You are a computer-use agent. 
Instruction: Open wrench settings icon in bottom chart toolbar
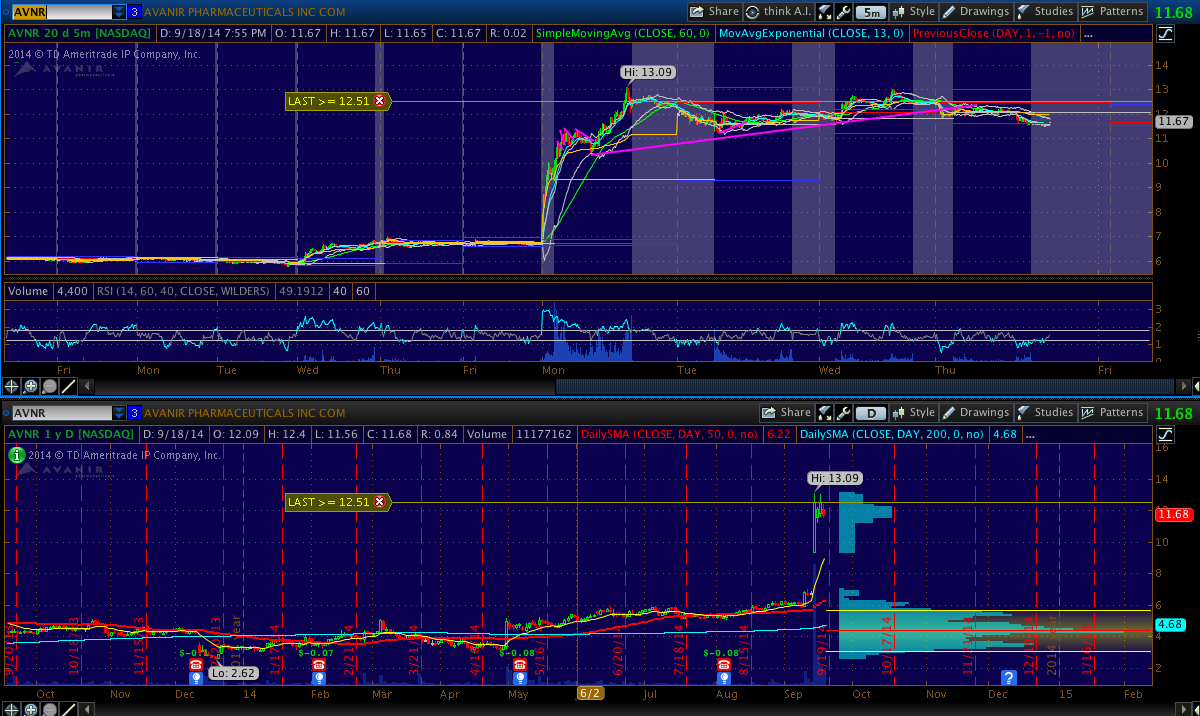844,412
